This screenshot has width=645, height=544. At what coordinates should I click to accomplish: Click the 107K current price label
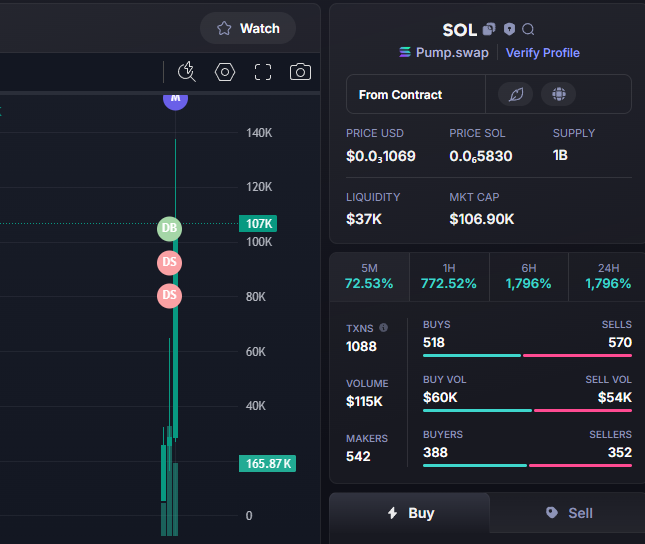pos(258,223)
